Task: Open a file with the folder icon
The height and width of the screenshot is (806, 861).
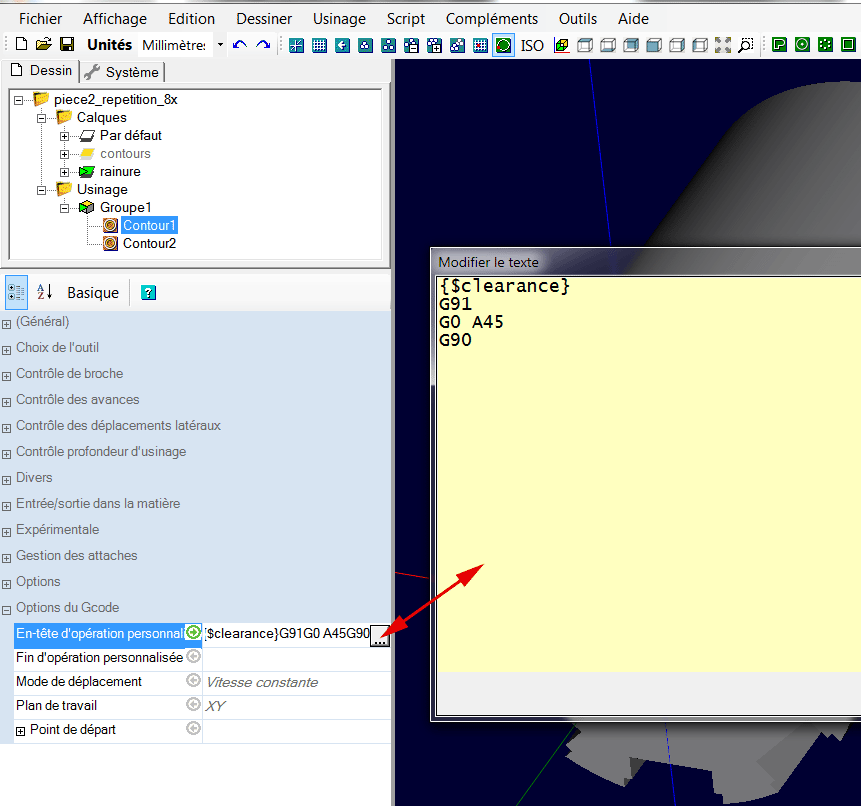Action: point(44,44)
